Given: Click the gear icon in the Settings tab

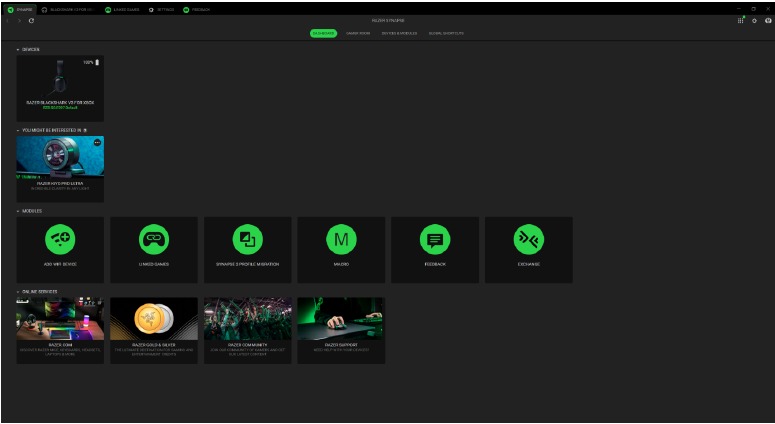Looking at the screenshot, I should 151,10.
